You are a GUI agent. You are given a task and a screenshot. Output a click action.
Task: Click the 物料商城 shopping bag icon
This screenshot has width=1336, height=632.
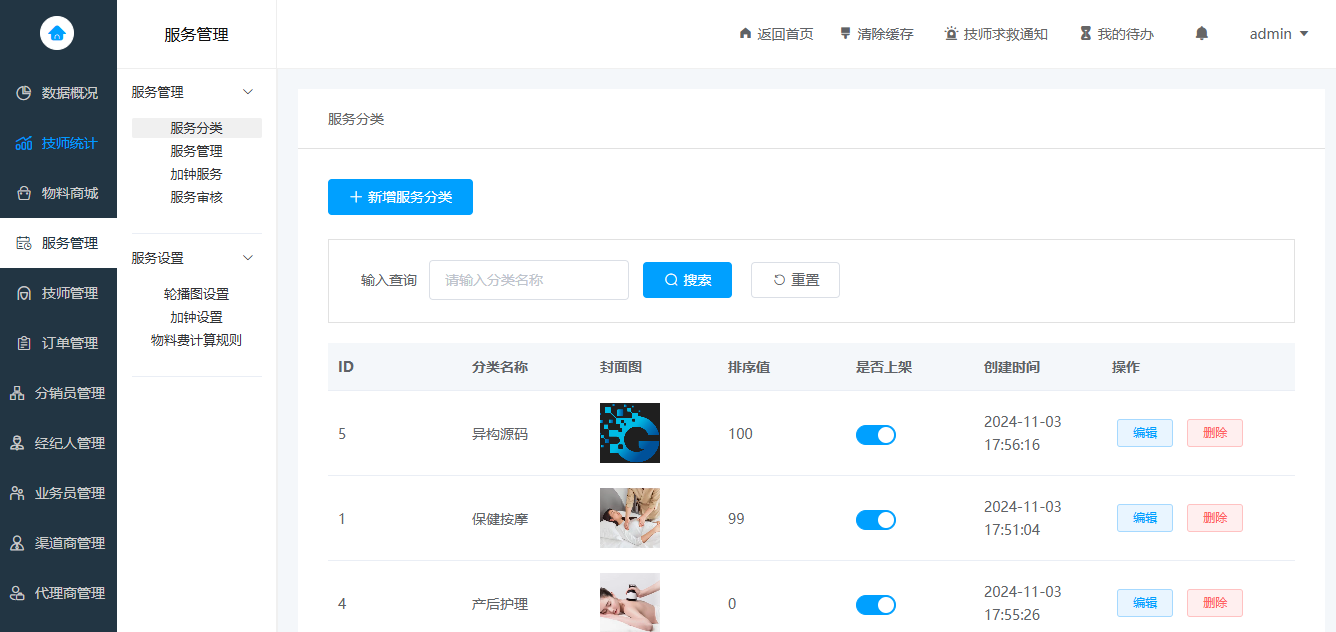pos(24,193)
